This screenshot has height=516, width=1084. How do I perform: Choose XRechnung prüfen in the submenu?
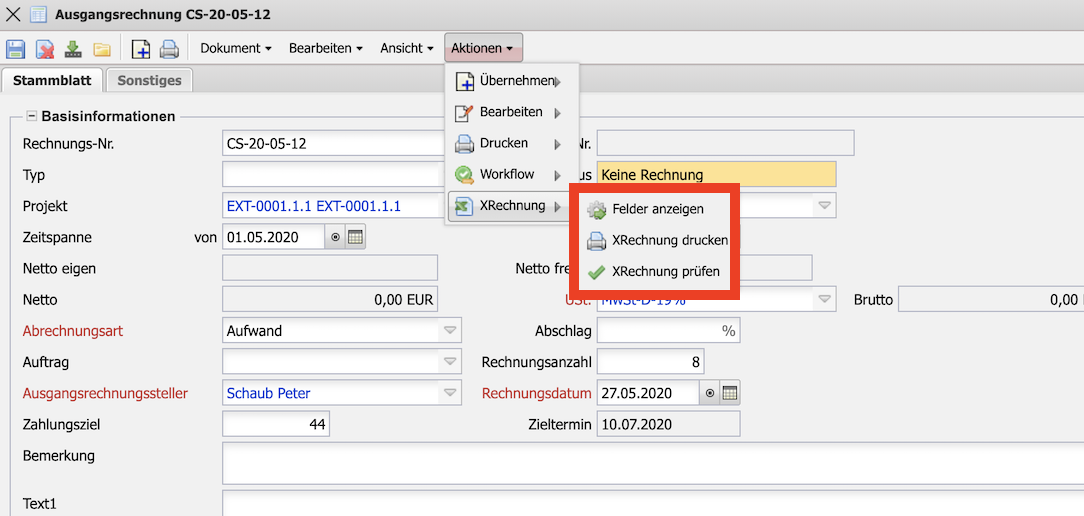point(665,271)
